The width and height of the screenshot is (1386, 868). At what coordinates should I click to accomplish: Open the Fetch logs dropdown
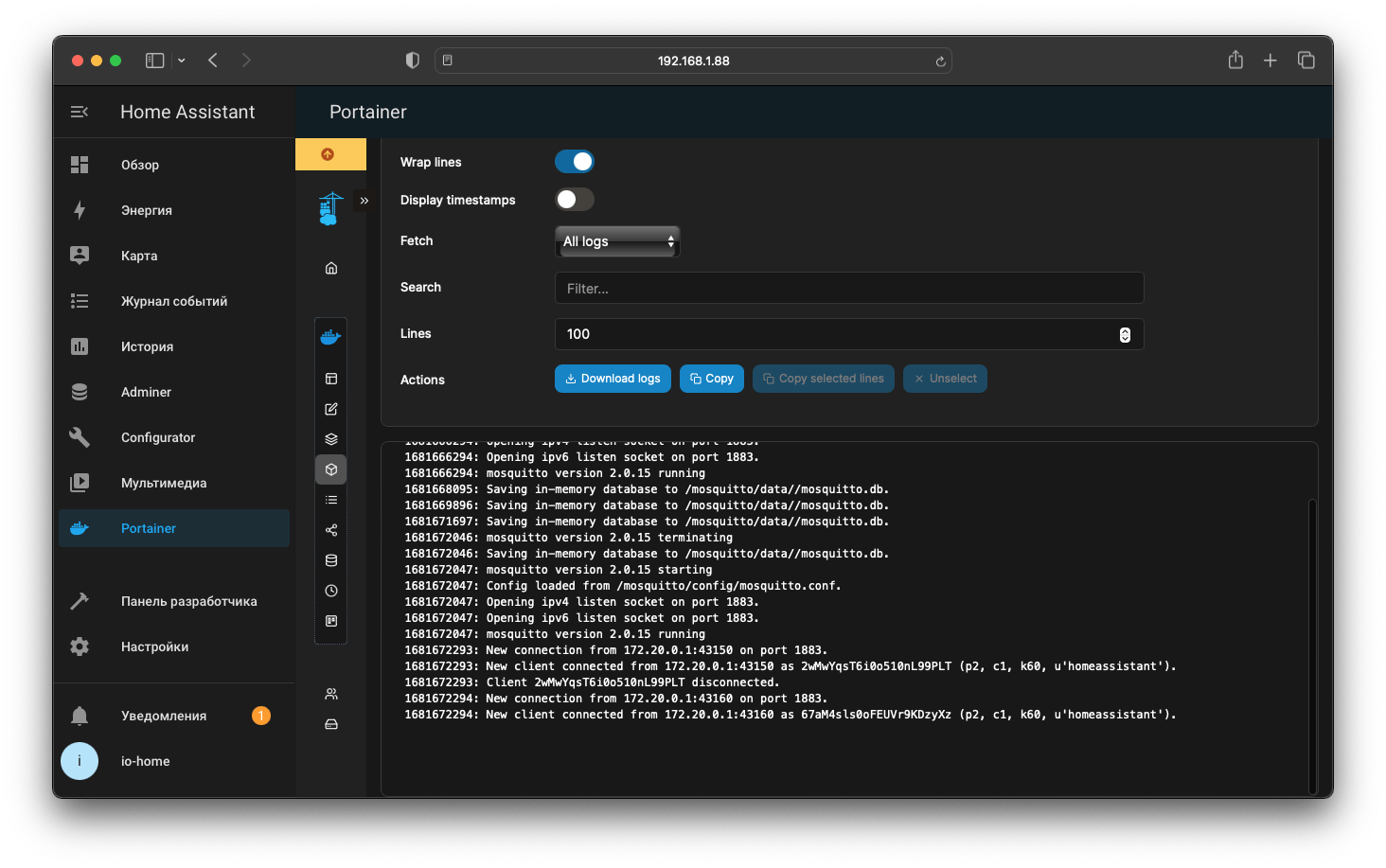coord(616,241)
